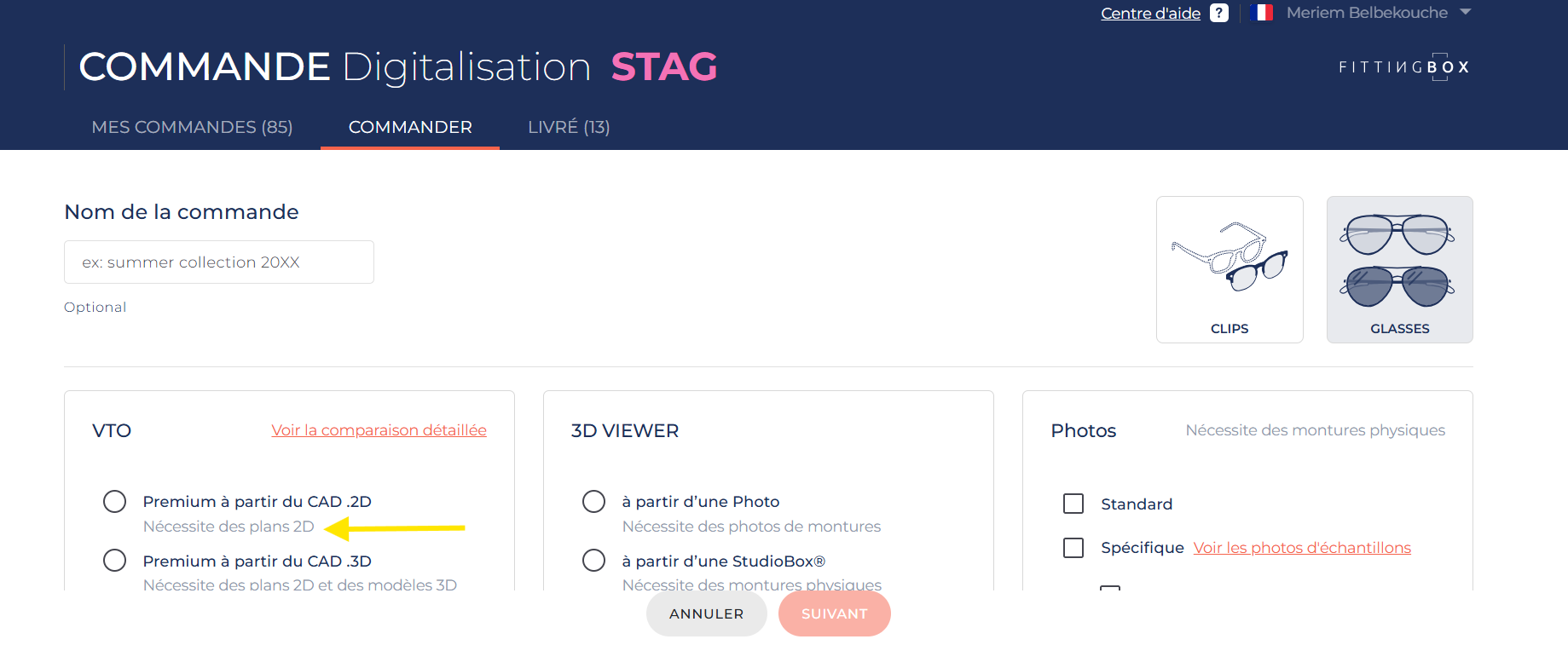Select the Clips product type card
This screenshot has width=1568, height=645.
coord(1229,269)
